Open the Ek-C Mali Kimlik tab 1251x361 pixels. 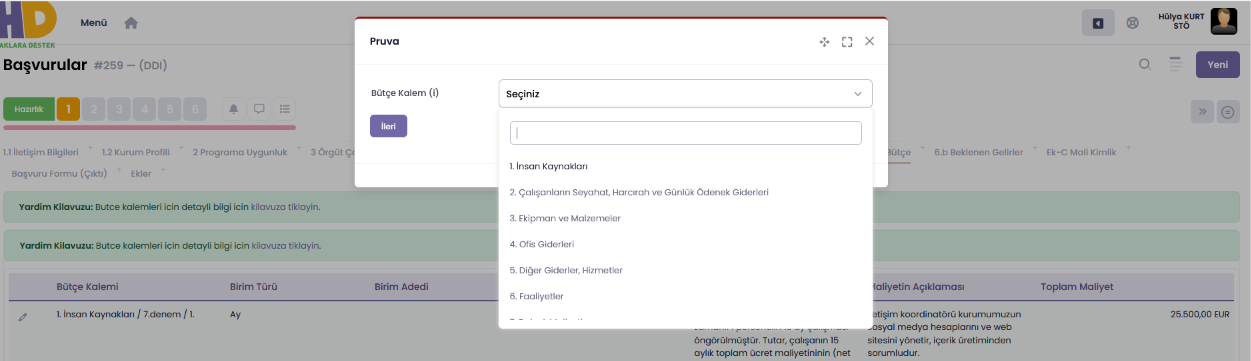pyautogui.click(x=1080, y=153)
